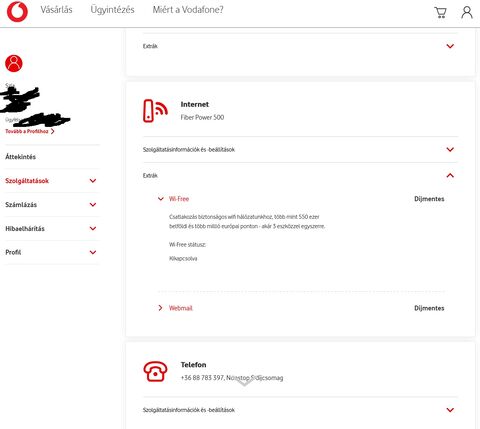The height and width of the screenshot is (429, 480).
Task: Select Számlázás in the sidebar
Action: pyautogui.click(x=21, y=205)
